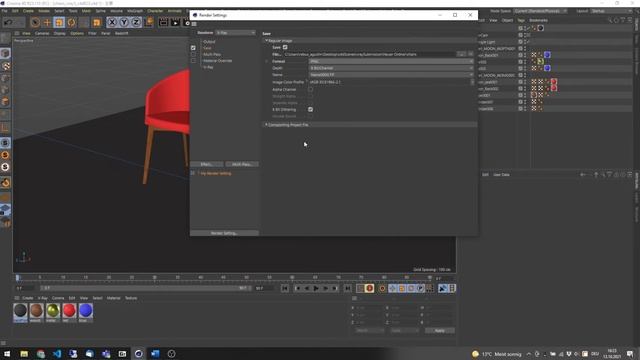Select the blue material sphere
The height and width of the screenshot is (360, 640).
pyautogui.click(x=85, y=311)
